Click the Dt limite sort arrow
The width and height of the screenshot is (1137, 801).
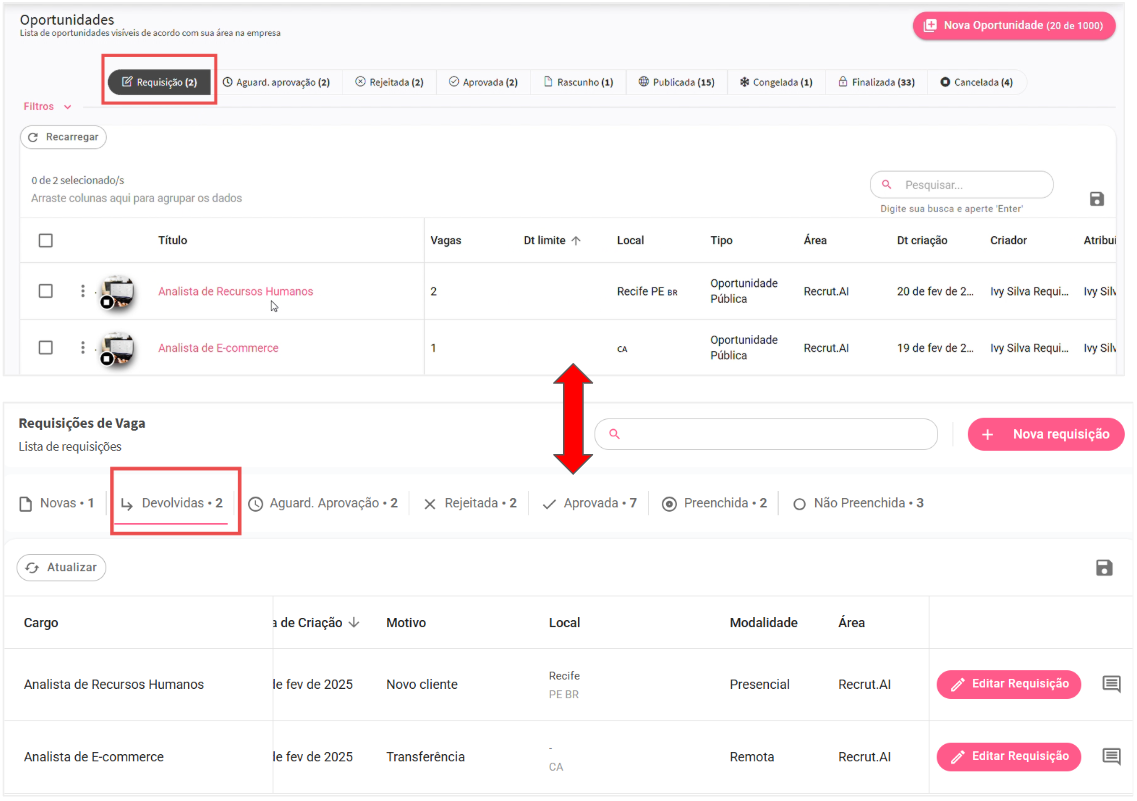tap(576, 241)
